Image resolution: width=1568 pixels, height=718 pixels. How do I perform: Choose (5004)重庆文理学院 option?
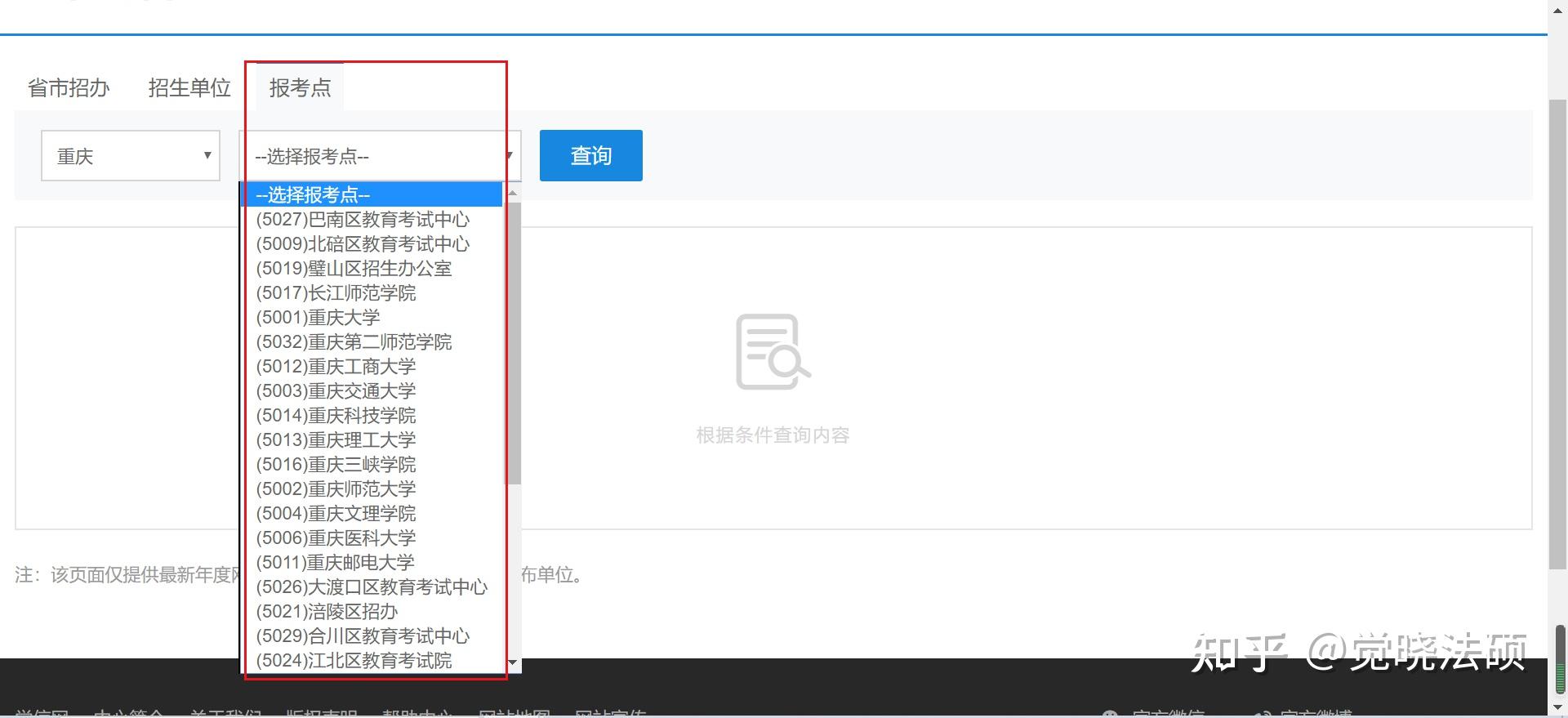click(x=372, y=513)
